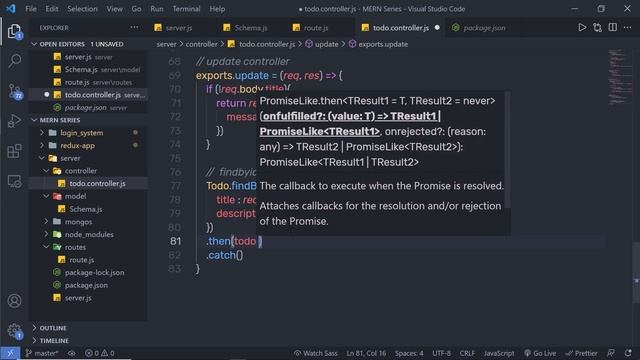
Task: Open the Run menu
Action: click(x=157, y=9)
